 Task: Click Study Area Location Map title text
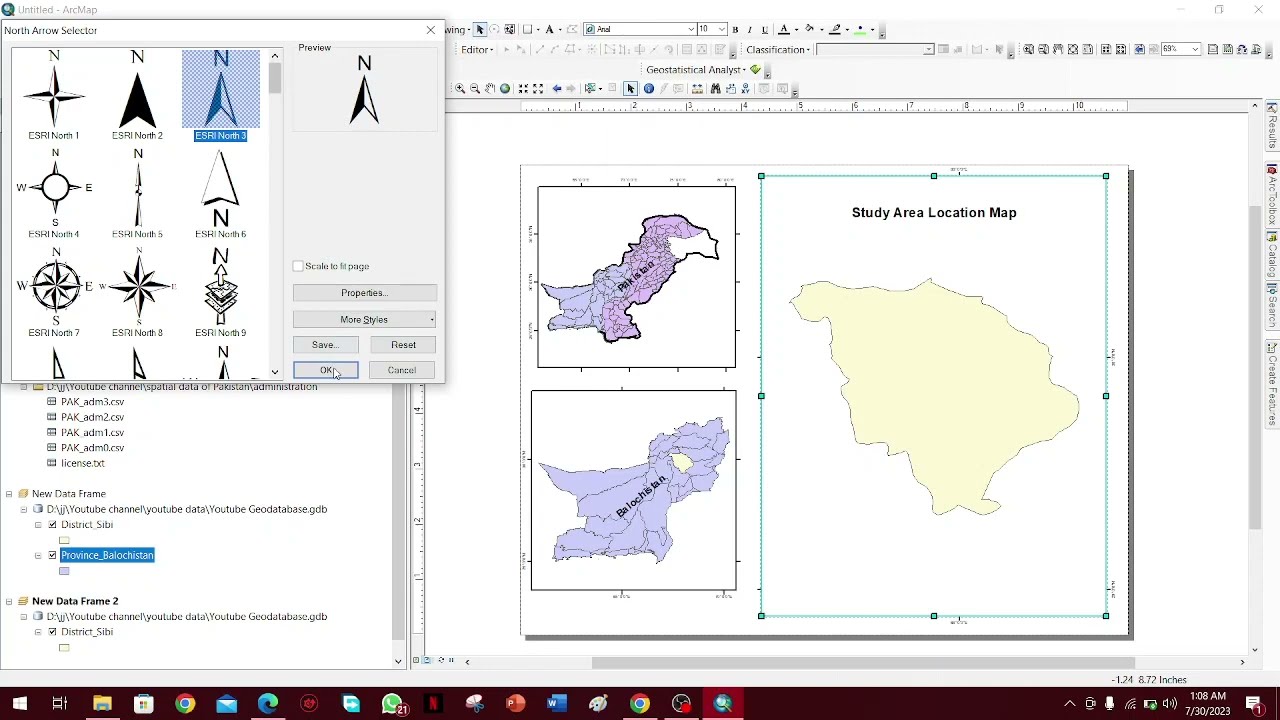pos(934,213)
